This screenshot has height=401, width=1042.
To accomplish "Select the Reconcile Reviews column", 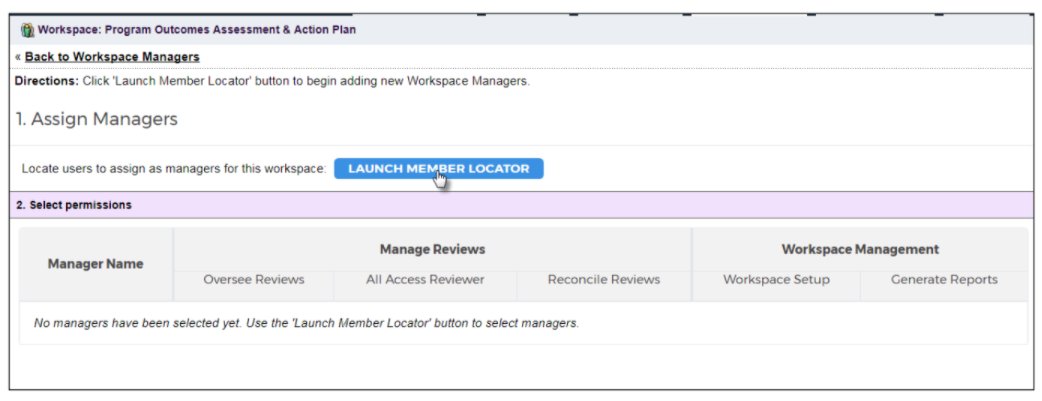I will pos(604,280).
